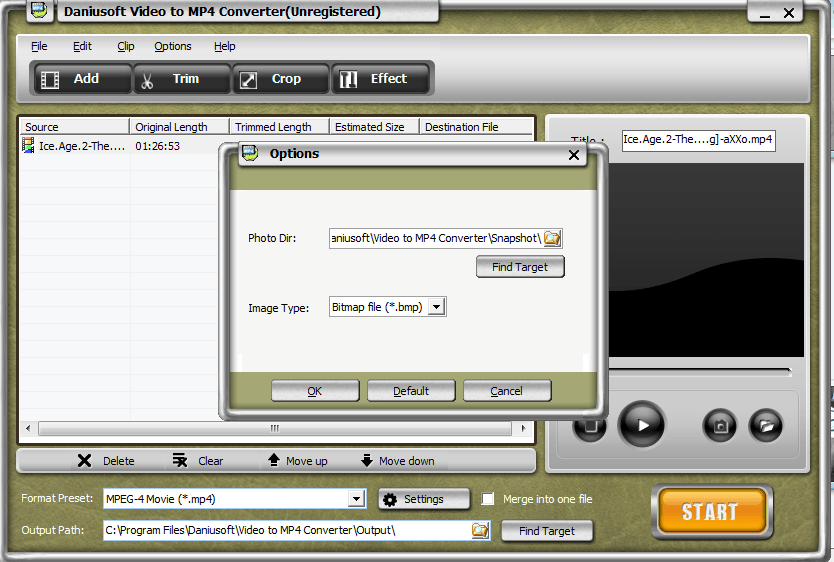Select the Ice.Age.2 file icon in list

point(28,145)
